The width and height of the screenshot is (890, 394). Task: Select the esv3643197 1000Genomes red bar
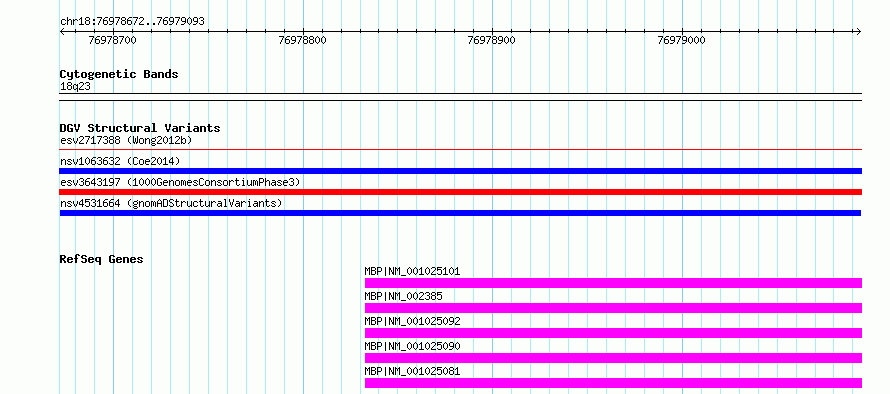pyautogui.click(x=460, y=192)
